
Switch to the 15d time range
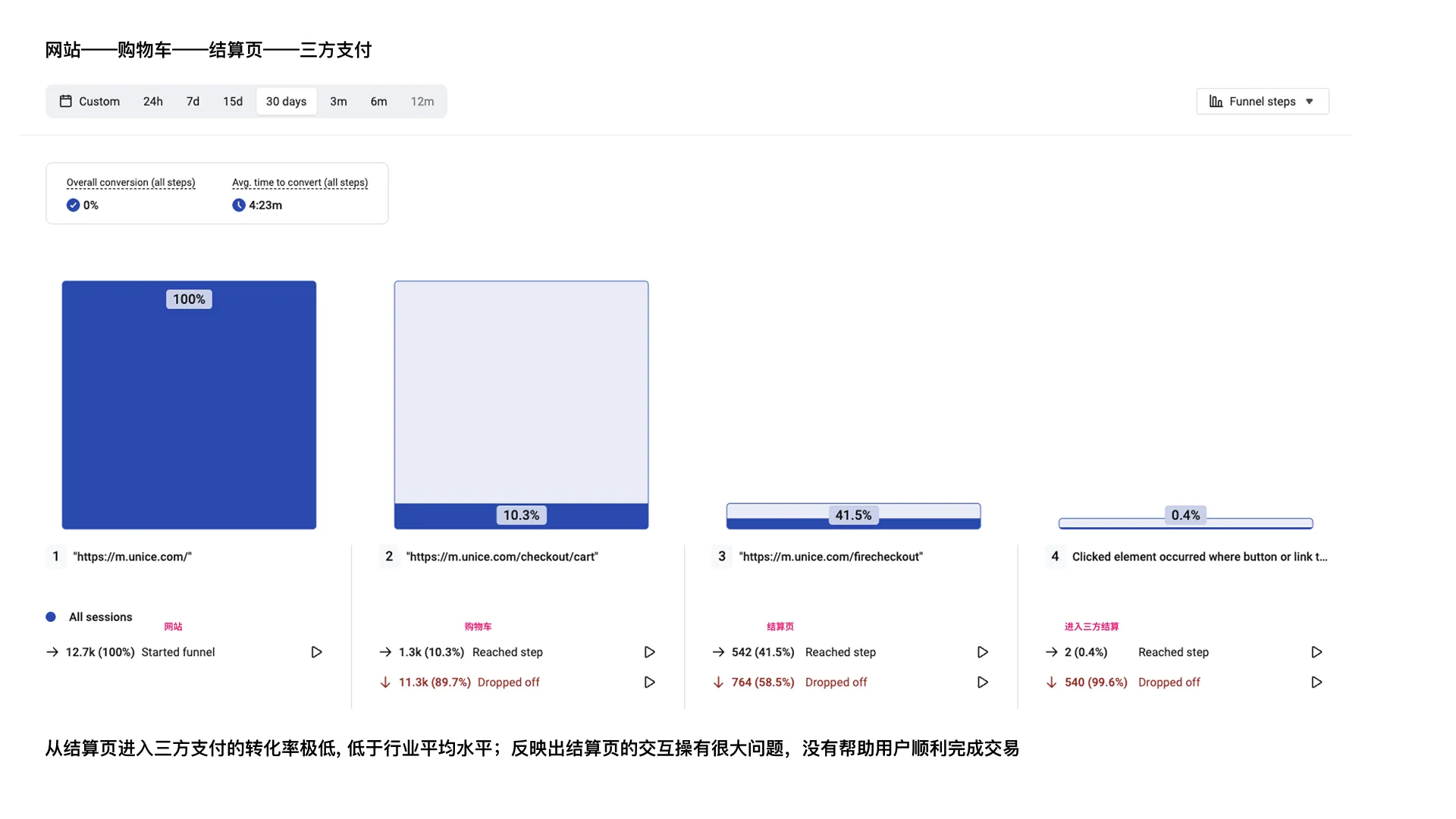click(x=233, y=102)
